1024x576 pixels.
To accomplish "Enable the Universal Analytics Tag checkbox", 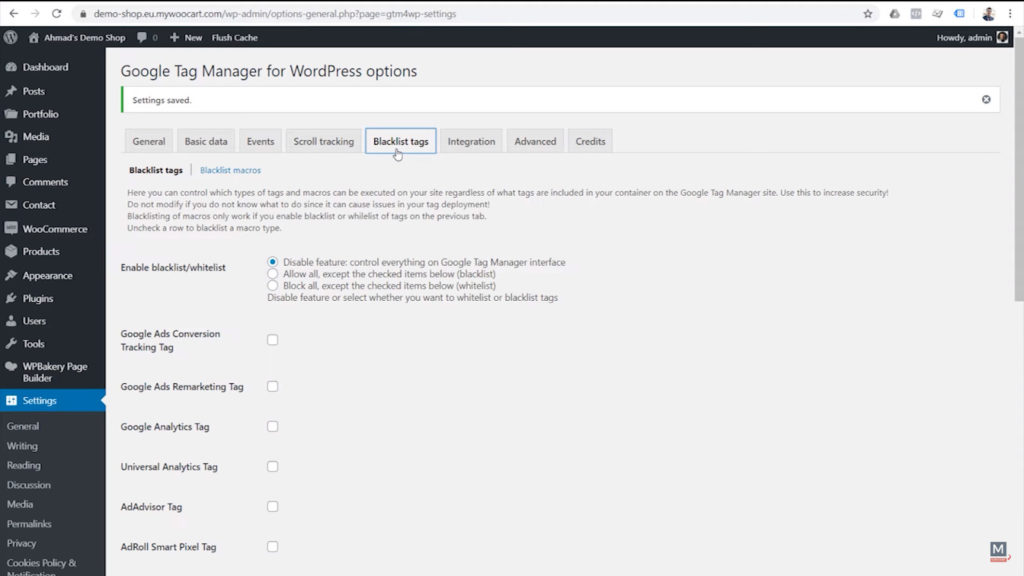I will (273, 466).
